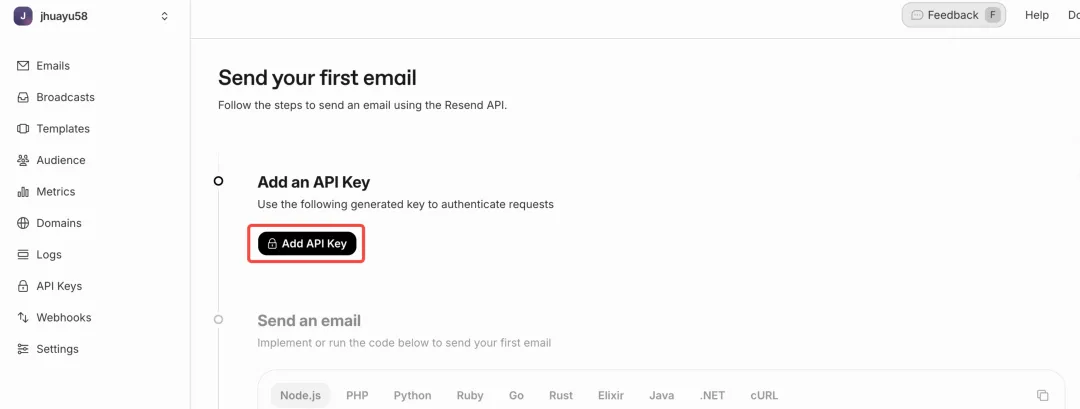Image resolution: width=1080 pixels, height=409 pixels.
Task: Go to the Audience people icon
Action: pyautogui.click(x=23, y=160)
